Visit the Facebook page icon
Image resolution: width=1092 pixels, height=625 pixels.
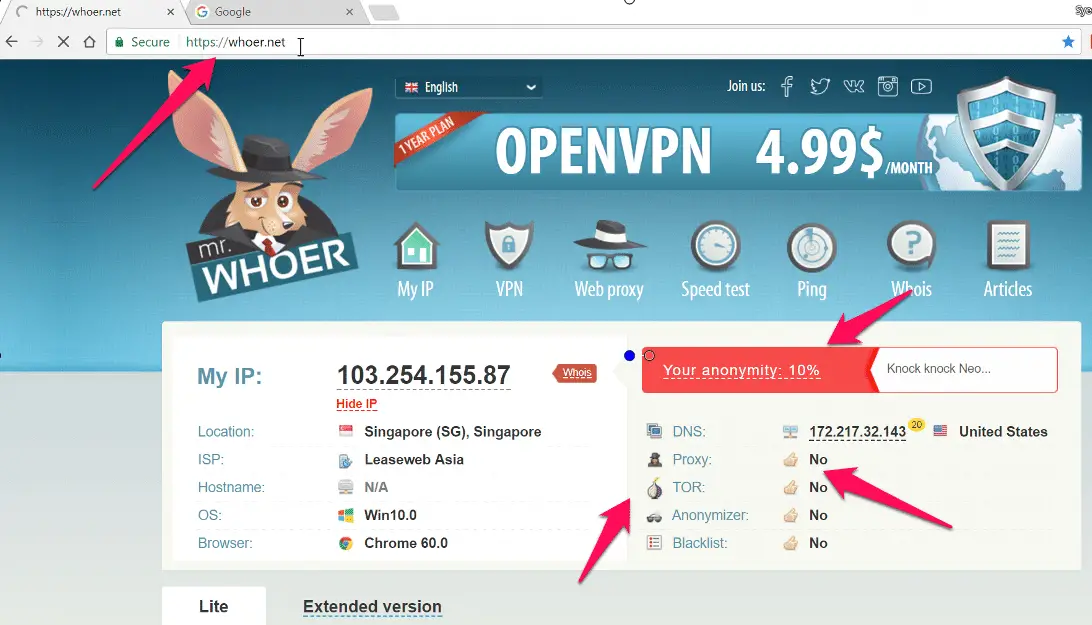tap(787, 86)
